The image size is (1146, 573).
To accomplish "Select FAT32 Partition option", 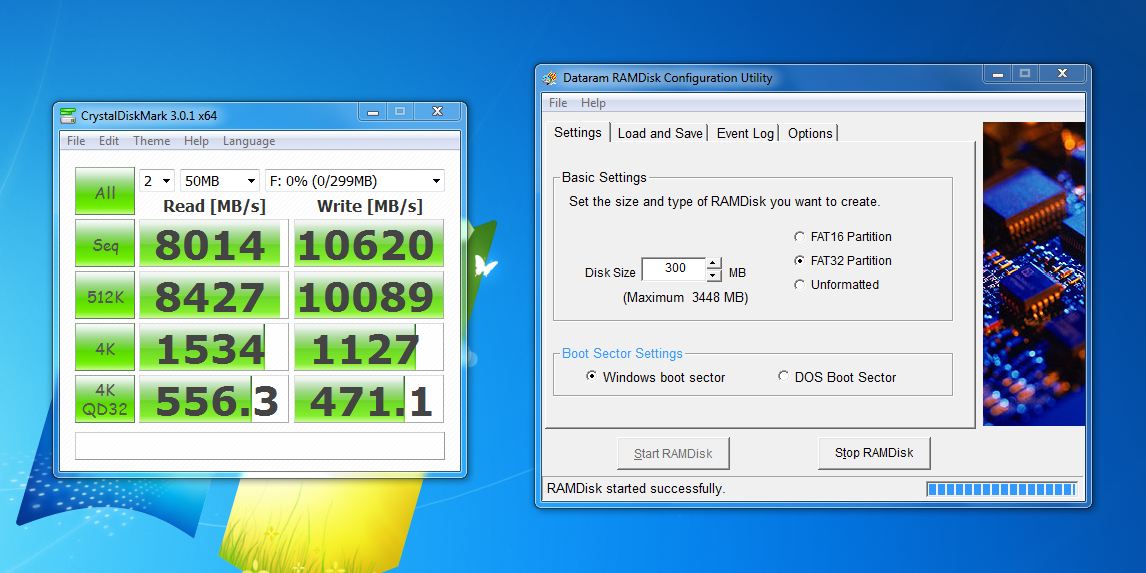I will click(843, 261).
